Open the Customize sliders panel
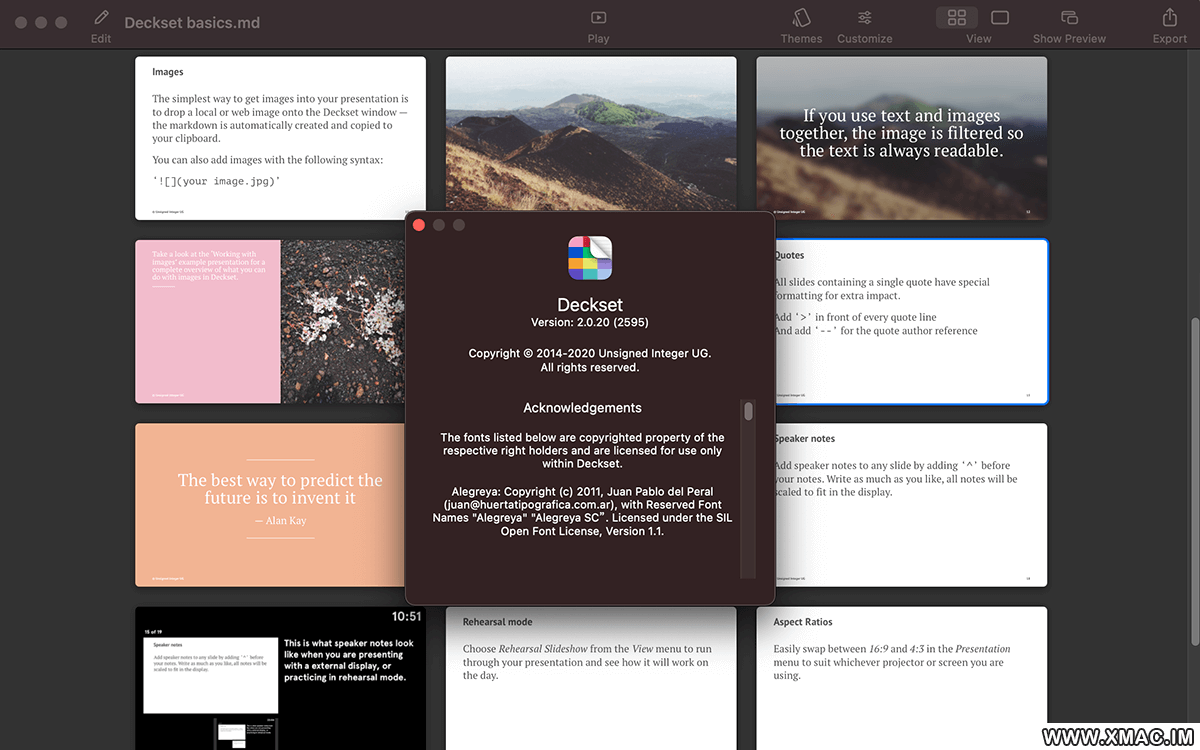The height and width of the screenshot is (750, 1200). pos(864,18)
